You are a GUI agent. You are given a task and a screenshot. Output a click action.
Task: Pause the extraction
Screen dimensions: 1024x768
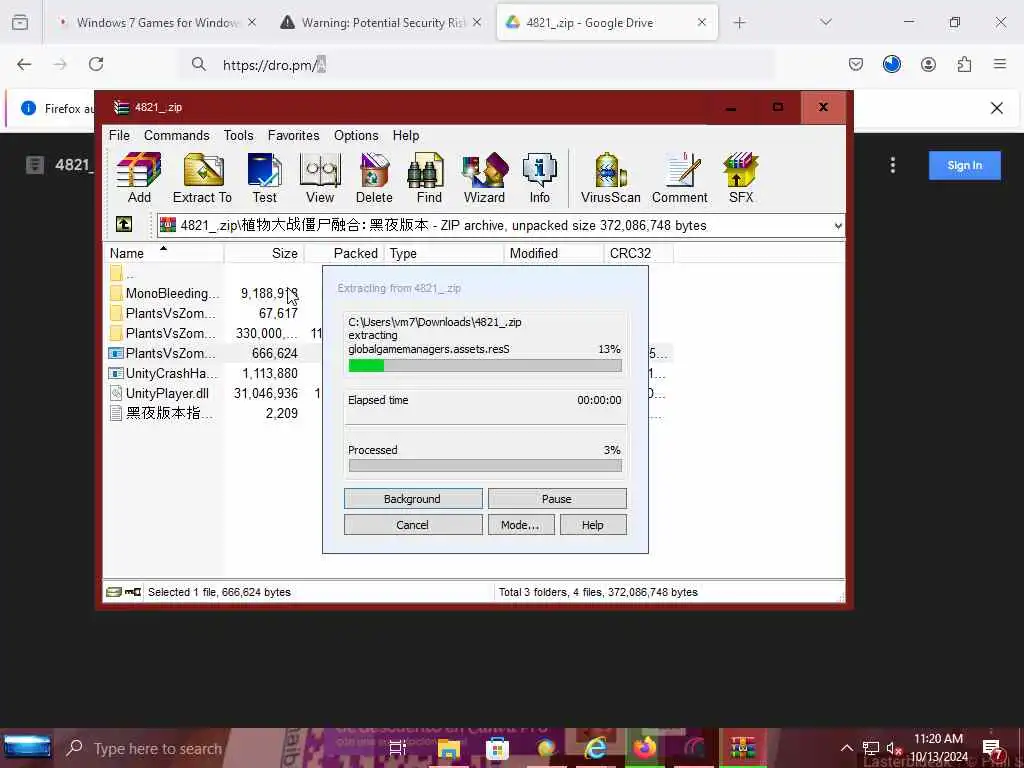[557, 499]
